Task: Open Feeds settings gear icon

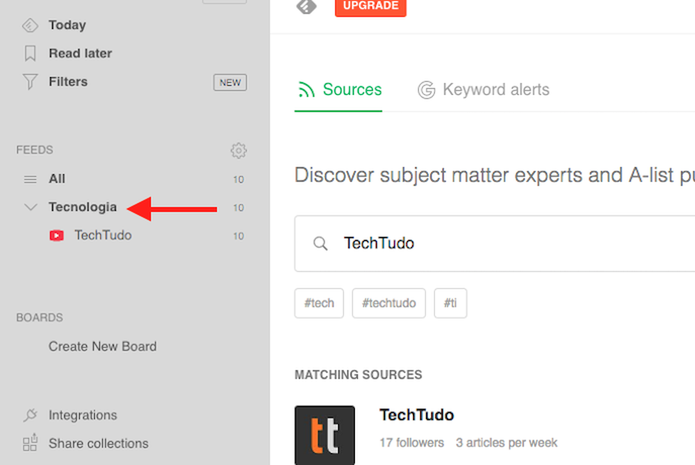Action: coord(238,150)
